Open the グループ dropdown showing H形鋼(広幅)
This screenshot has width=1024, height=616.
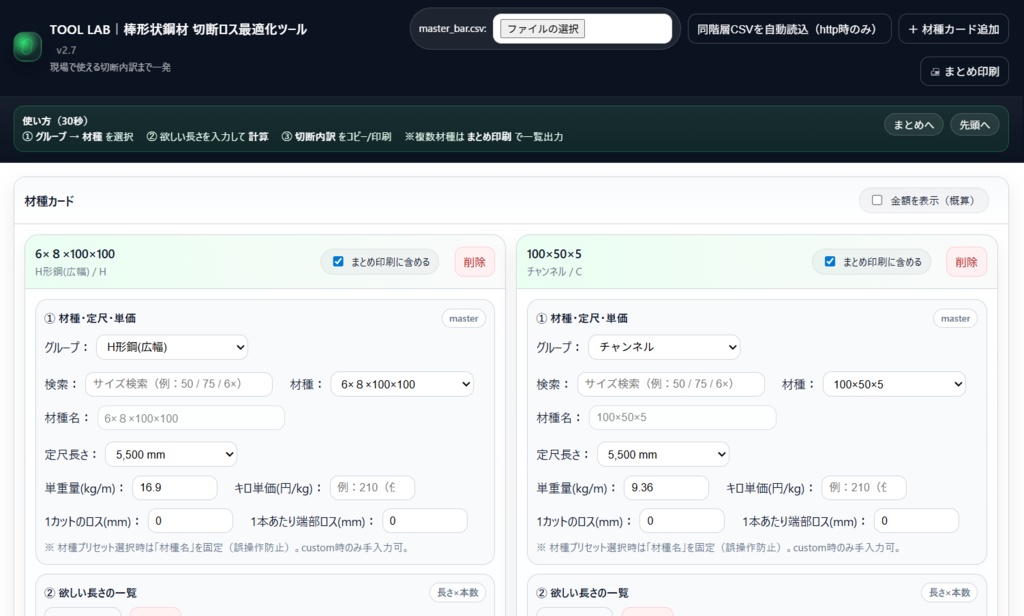tap(171, 346)
